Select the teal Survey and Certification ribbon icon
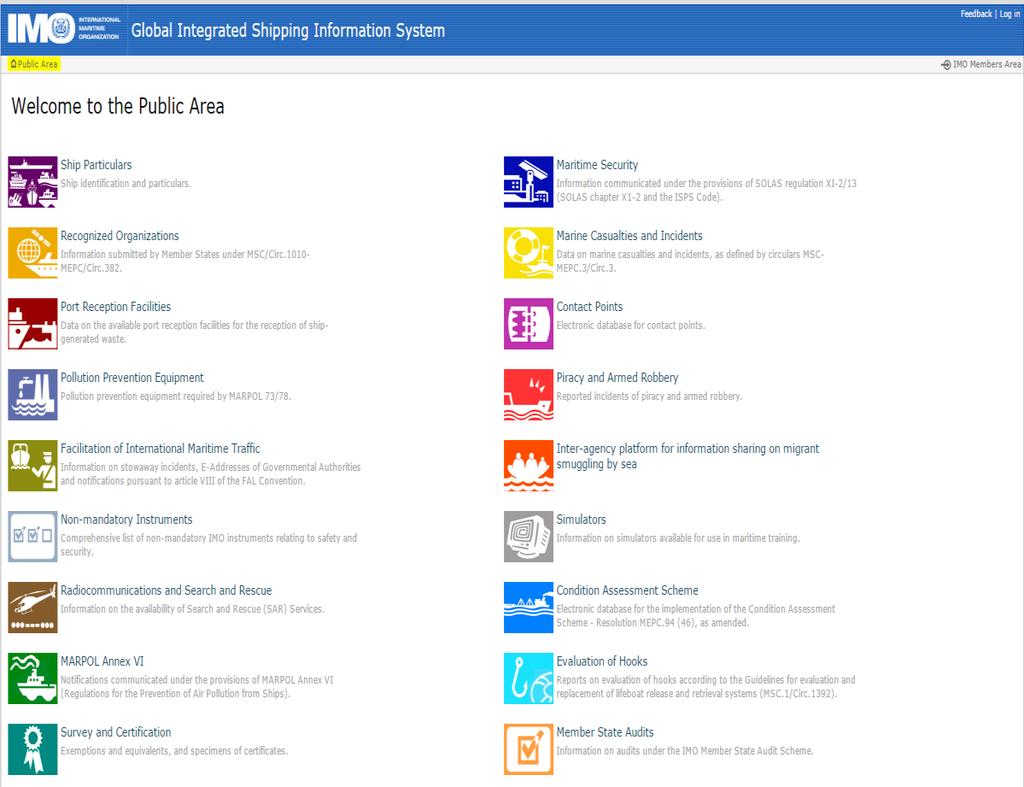Image resolution: width=1024 pixels, height=787 pixels. 33,750
